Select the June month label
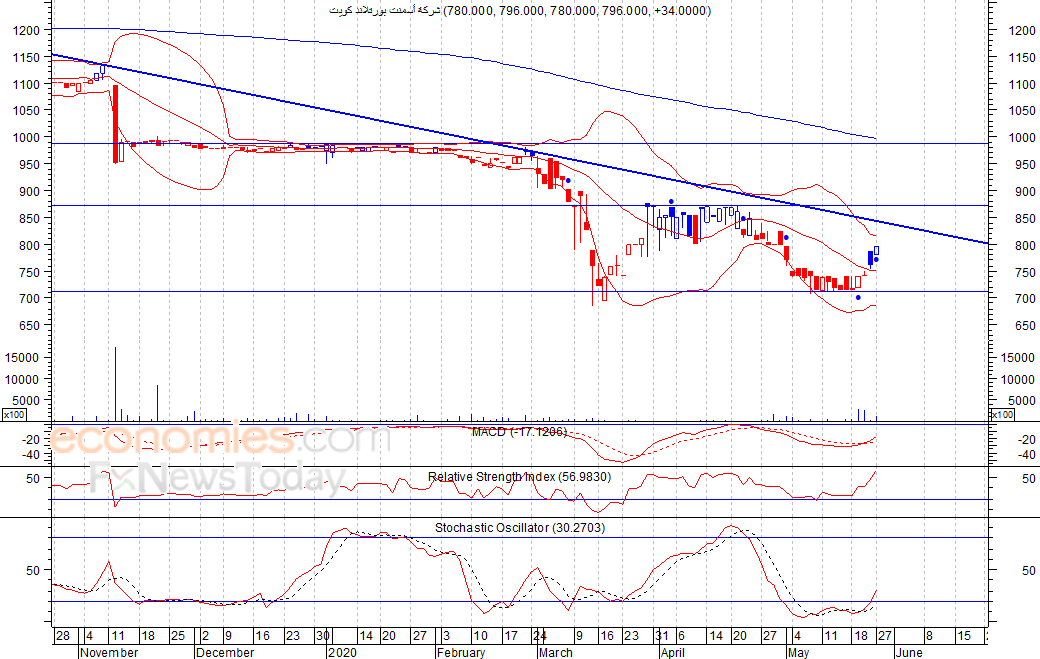This screenshot has width=1040, height=659. pos(909,652)
